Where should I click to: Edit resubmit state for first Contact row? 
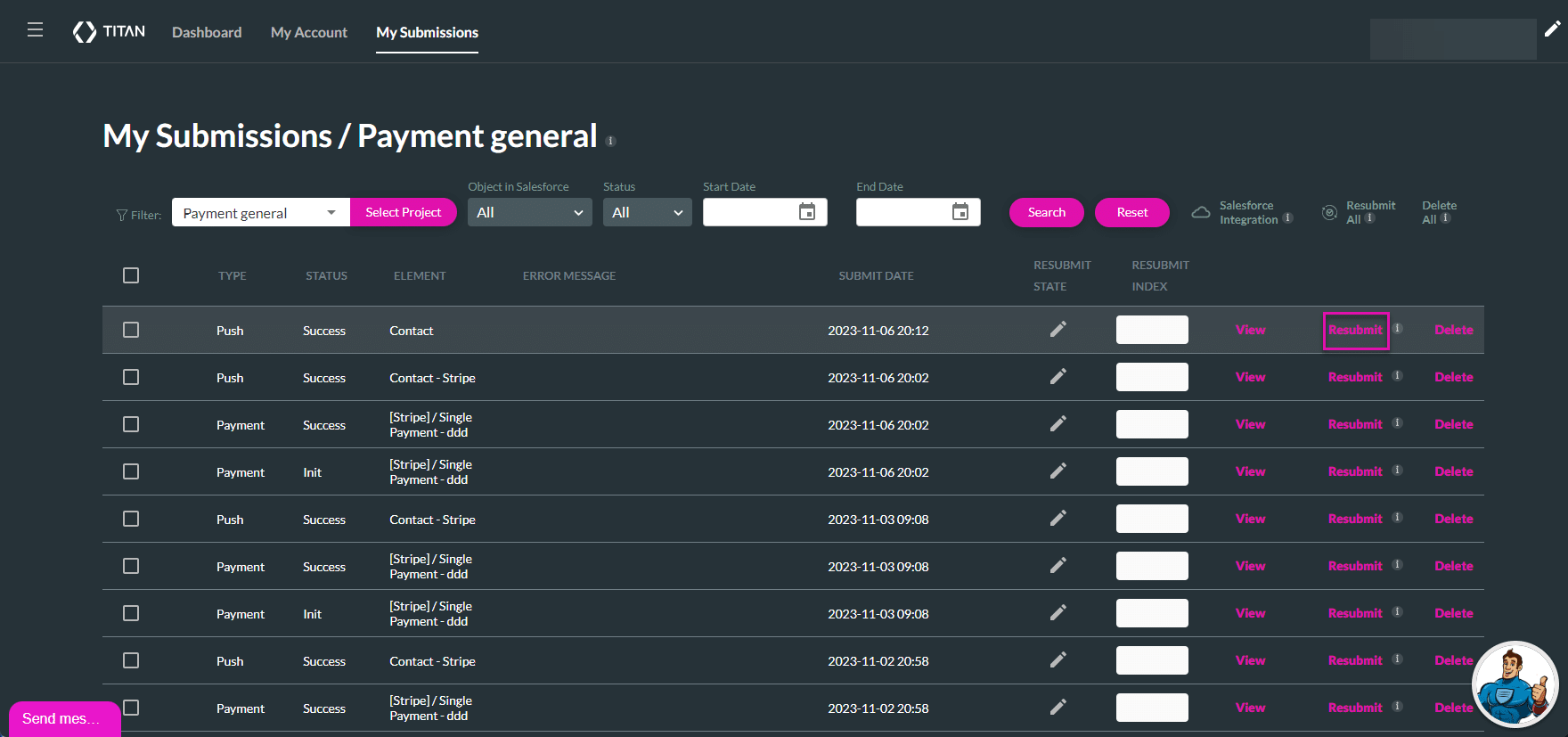pos(1058,330)
